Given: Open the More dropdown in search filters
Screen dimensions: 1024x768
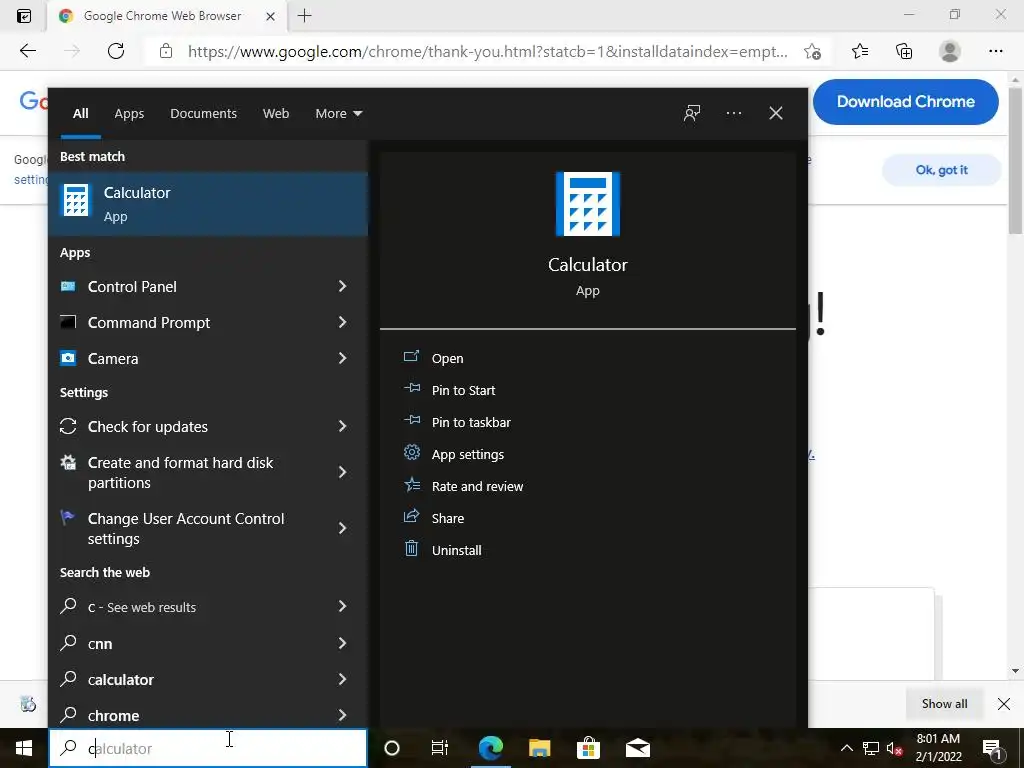Looking at the screenshot, I should [338, 114].
